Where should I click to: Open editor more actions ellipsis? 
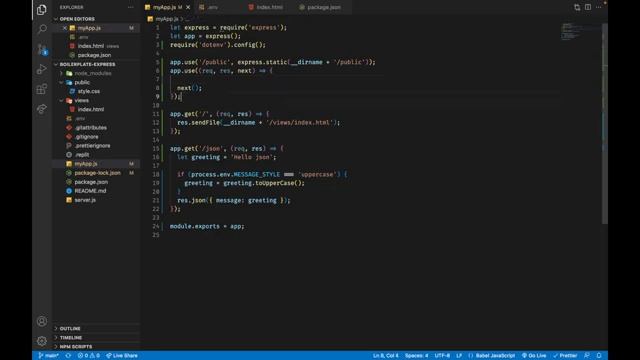(598, 7)
